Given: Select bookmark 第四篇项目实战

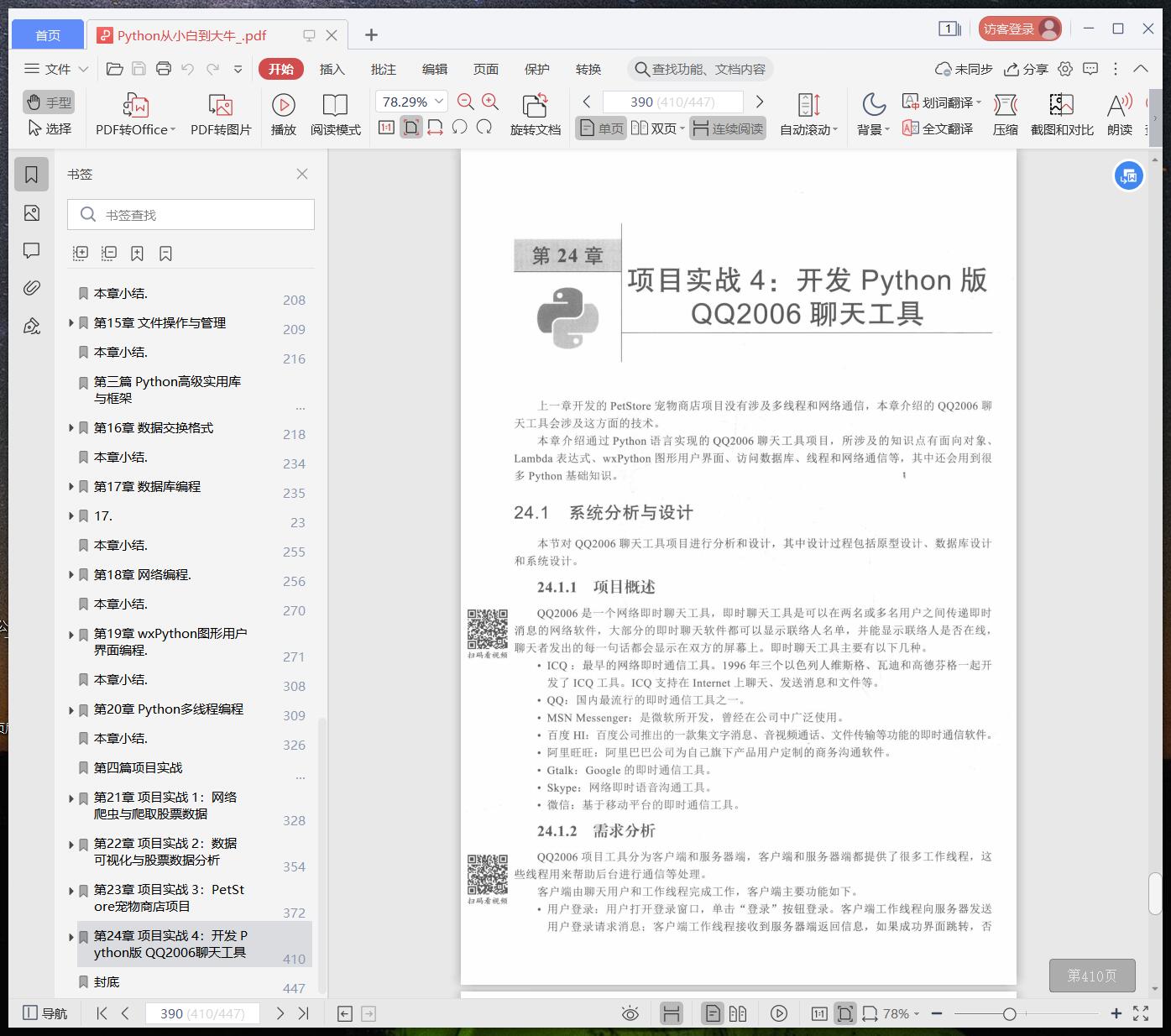Looking at the screenshot, I should click(x=138, y=767).
